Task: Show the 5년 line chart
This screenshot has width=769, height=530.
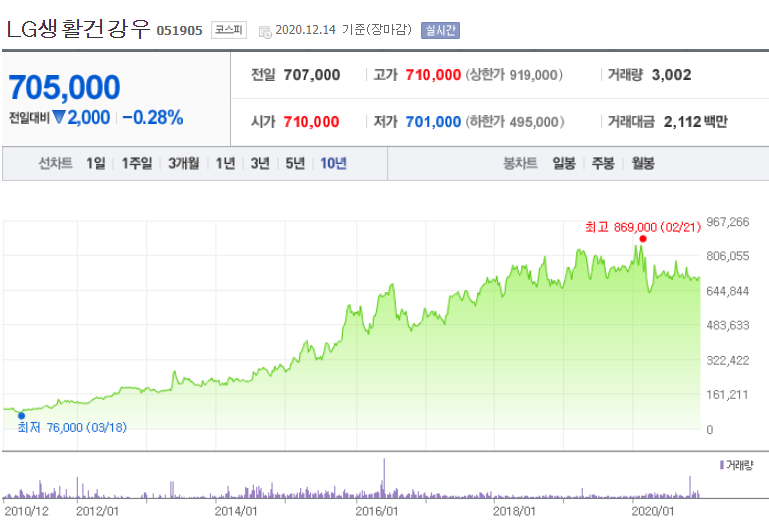Action: click(x=295, y=163)
